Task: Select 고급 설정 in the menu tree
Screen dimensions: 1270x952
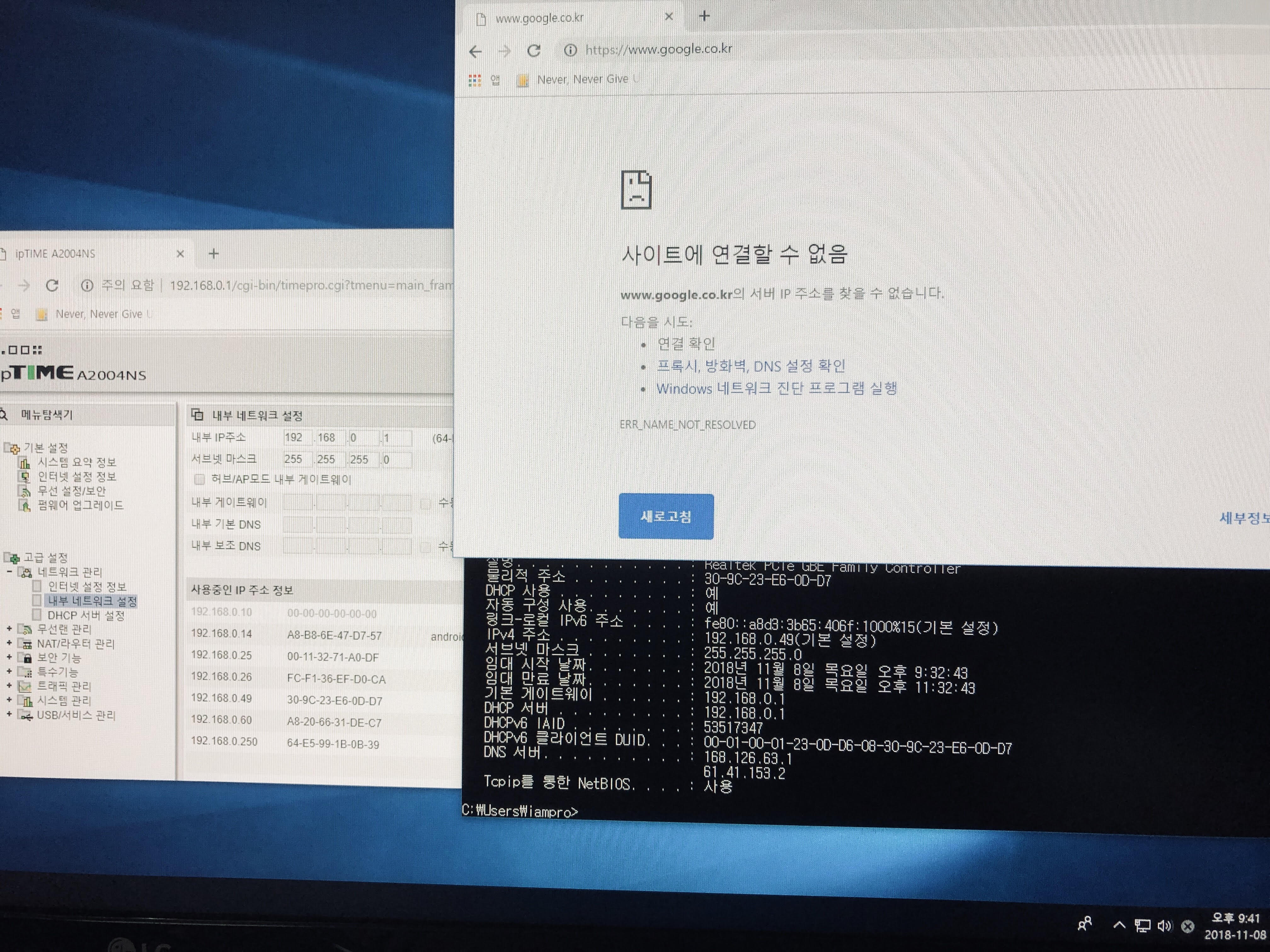Action: click(46, 558)
